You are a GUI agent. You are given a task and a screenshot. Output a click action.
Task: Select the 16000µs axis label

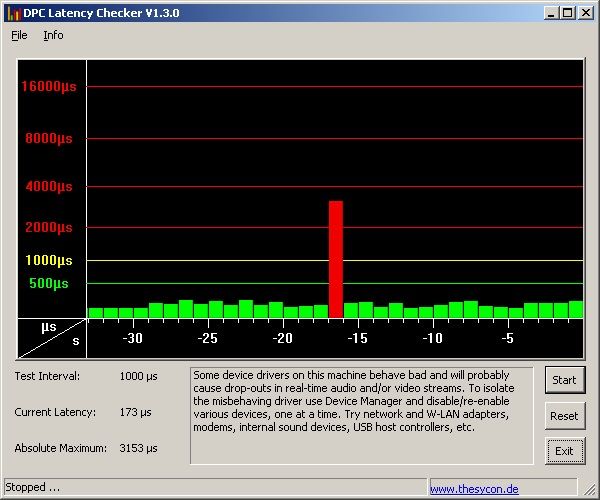click(x=49, y=86)
